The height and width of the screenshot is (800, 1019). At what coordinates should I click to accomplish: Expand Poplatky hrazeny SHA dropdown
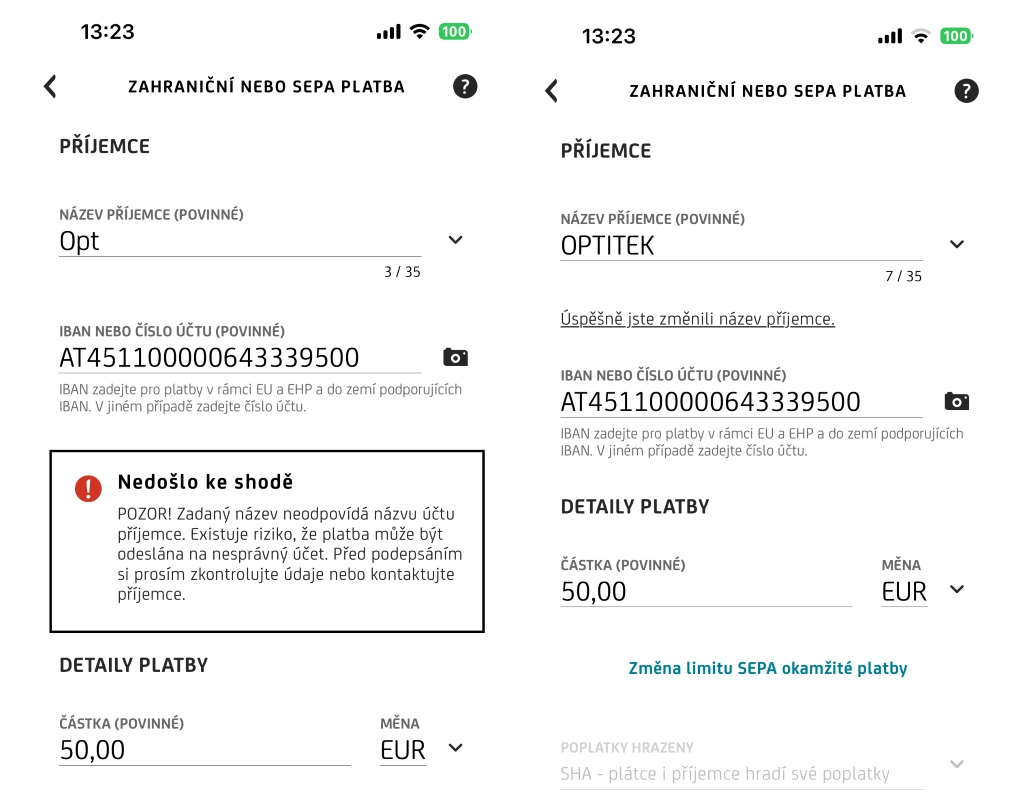956,765
